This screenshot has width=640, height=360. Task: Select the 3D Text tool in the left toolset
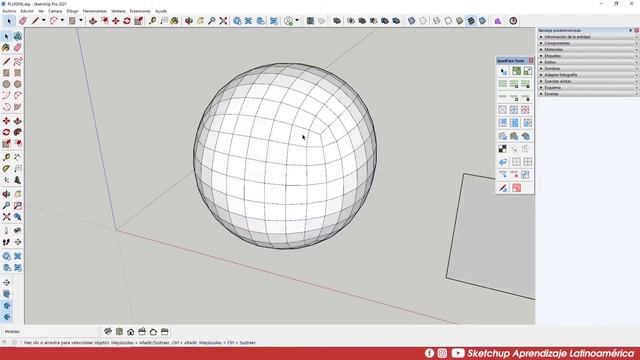point(18,180)
